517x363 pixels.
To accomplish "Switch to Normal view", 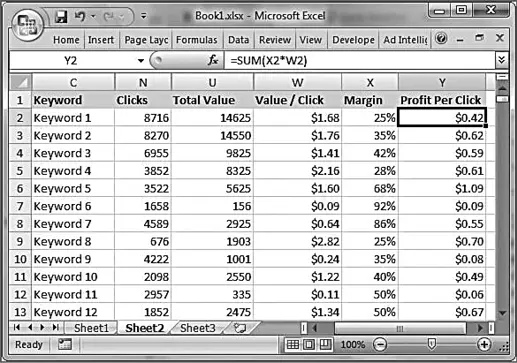I will 293,344.
